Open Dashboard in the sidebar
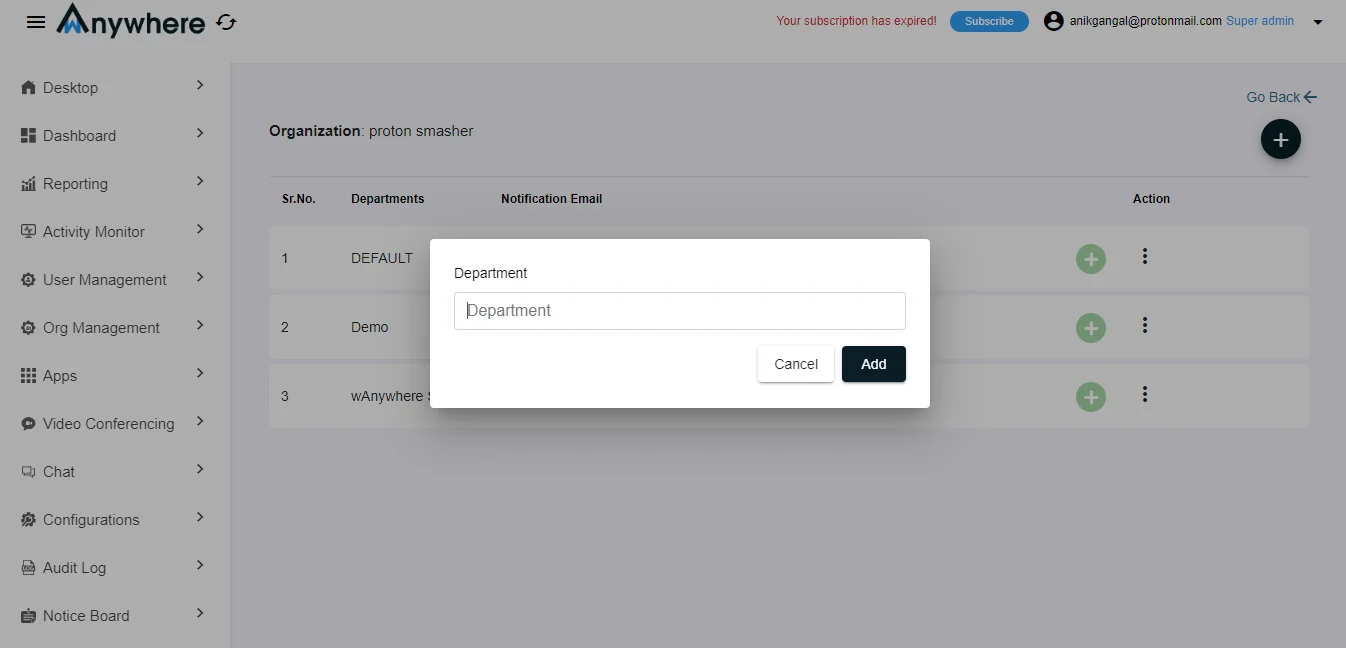Screen dimensions: 1346x648 (79, 136)
